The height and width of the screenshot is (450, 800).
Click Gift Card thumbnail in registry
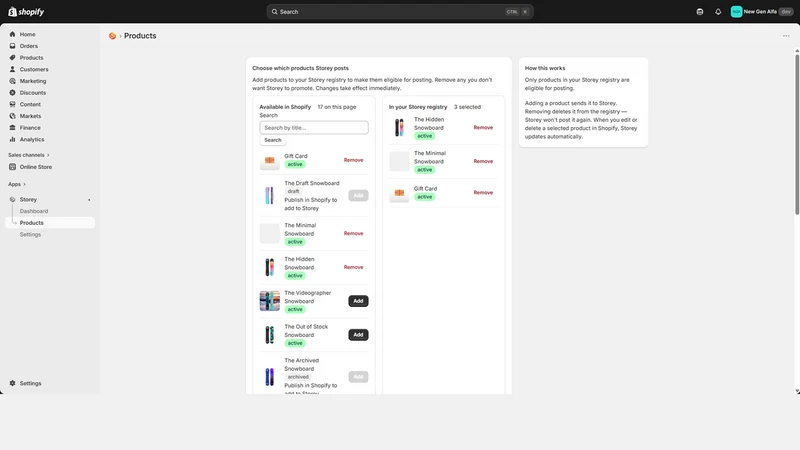pos(399,193)
